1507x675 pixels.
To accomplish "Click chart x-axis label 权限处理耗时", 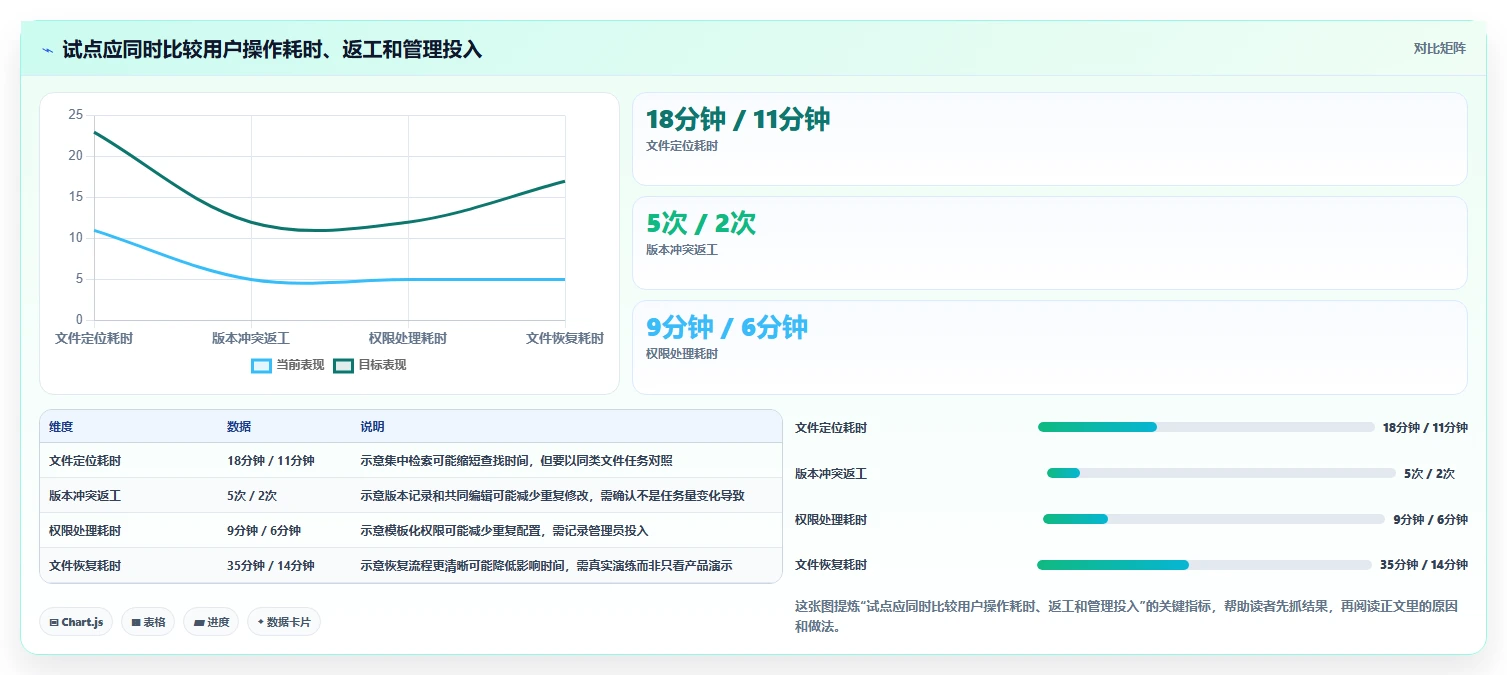I will pyautogui.click(x=408, y=339).
